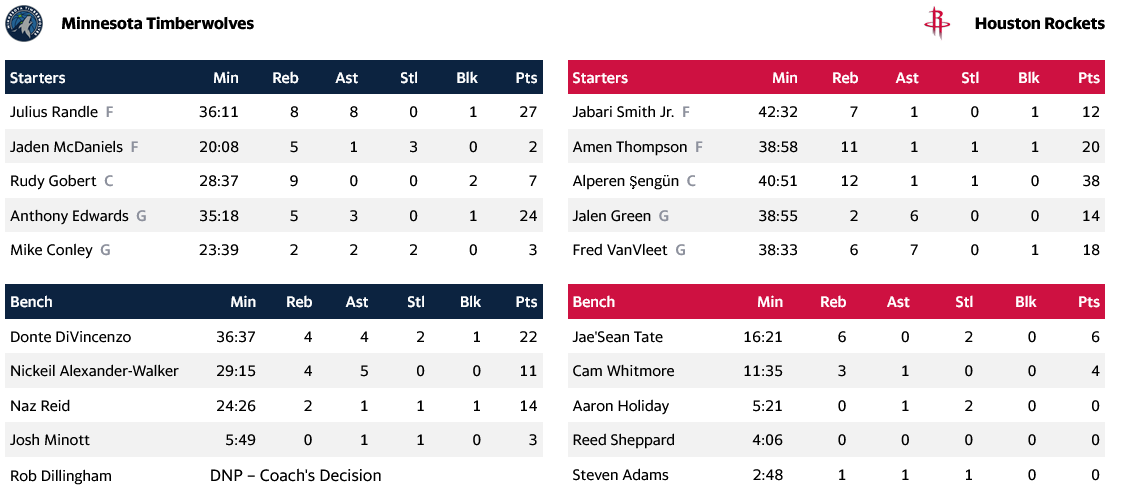Sort Rockets bench by Stl column
This screenshot has height=492, width=1128.
pyautogui.click(x=964, y=302)
